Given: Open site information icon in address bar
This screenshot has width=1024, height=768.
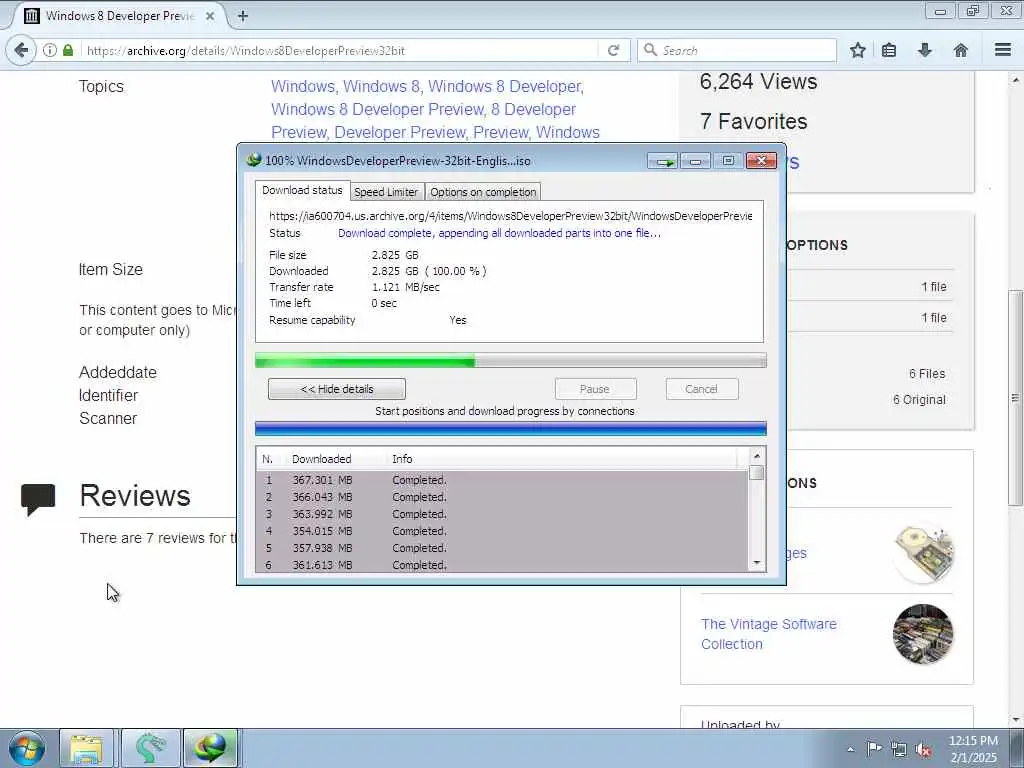Looking at the screenshot, I should pyautogui.click(x=50, y=50).
